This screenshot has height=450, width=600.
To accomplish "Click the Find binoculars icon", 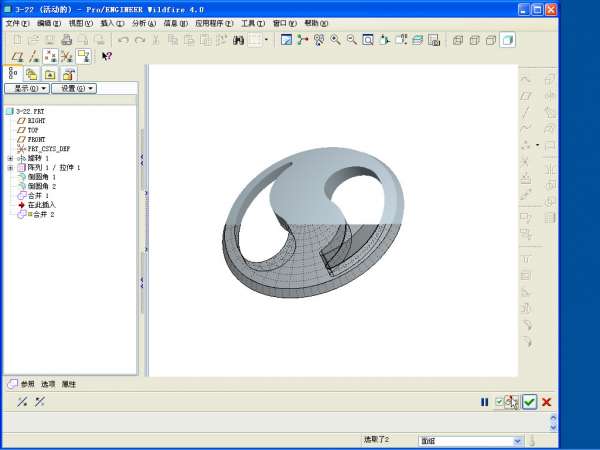I will point(238,40).
